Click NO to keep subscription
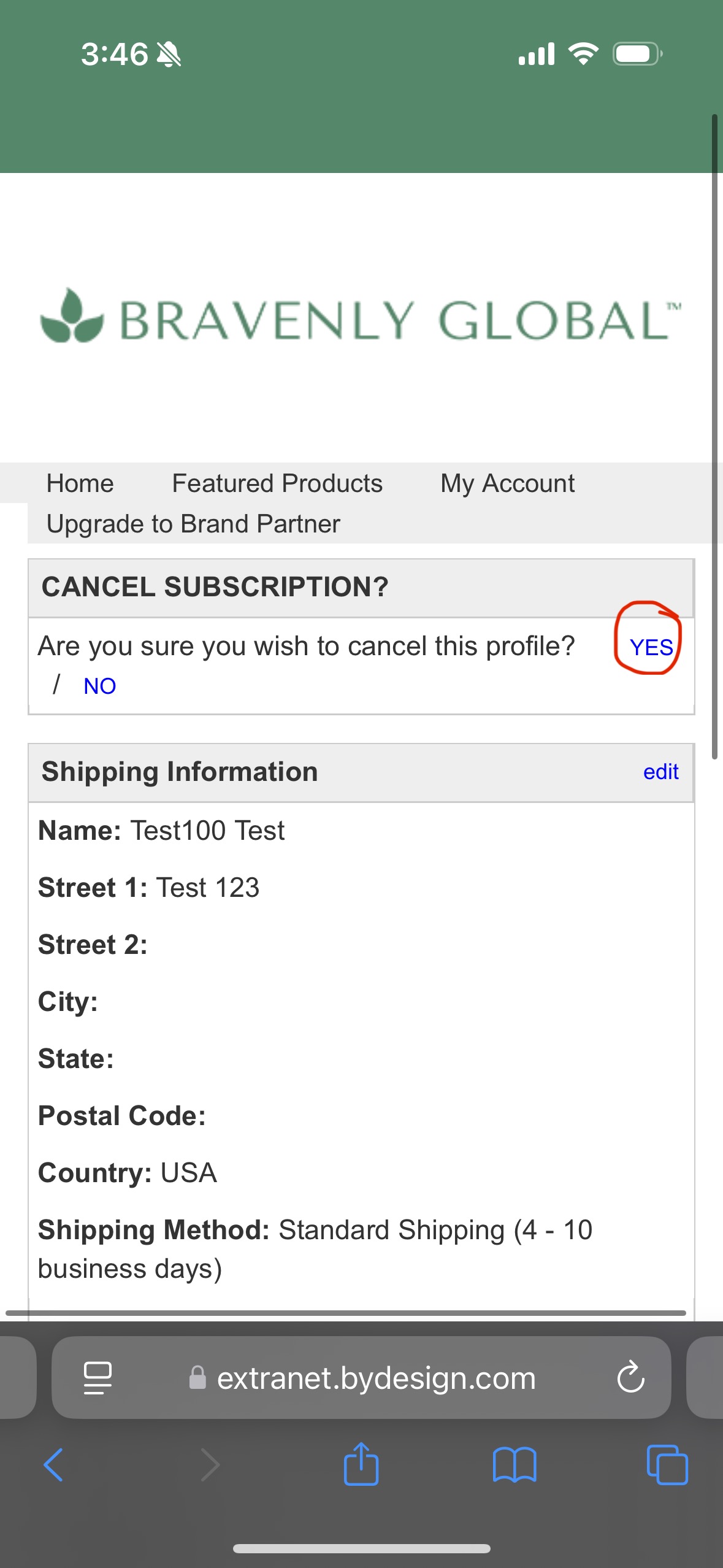This screenshot has height=1568, width=723. (99, 686)
